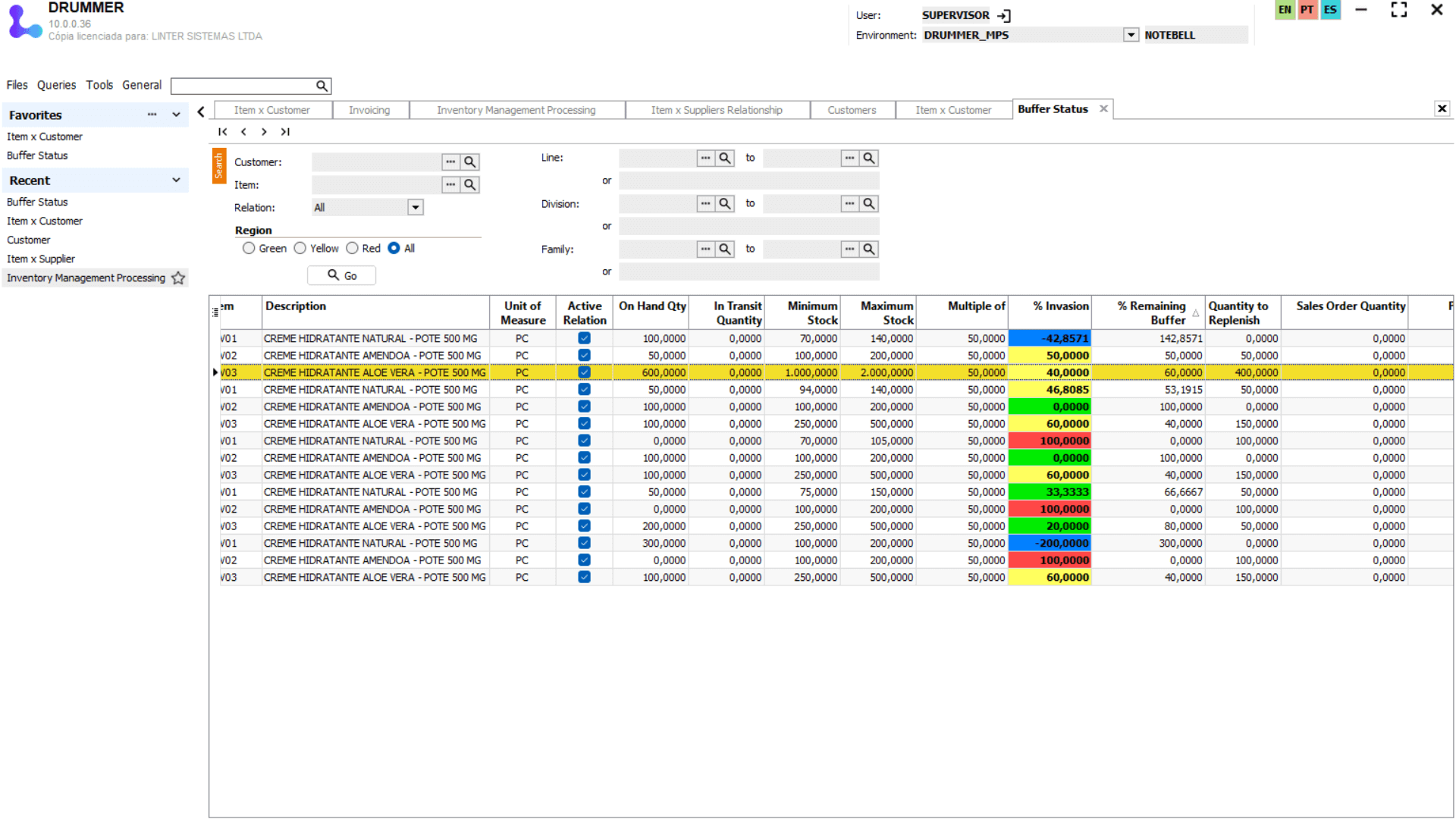Expand the Environment DRUMMER_MPS dropdown
The image size is (1456, 819).
[x=1131, y=36]
